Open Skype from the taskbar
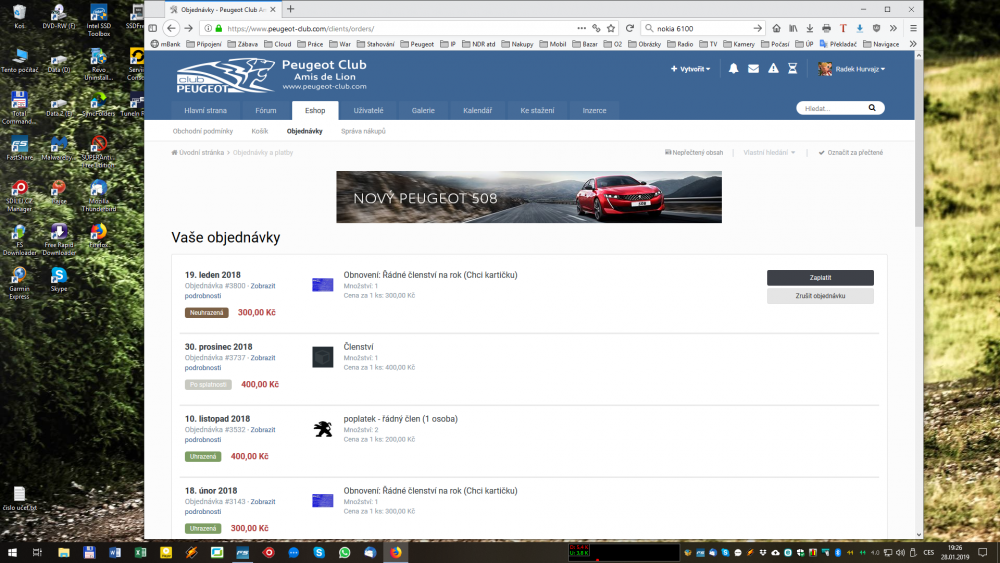 point(319,552)
